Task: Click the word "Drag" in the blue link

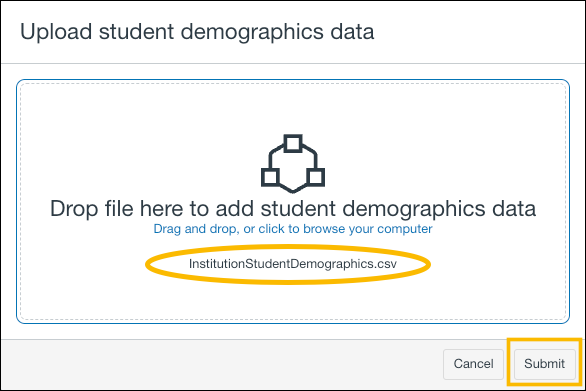Action: point(167,229)
